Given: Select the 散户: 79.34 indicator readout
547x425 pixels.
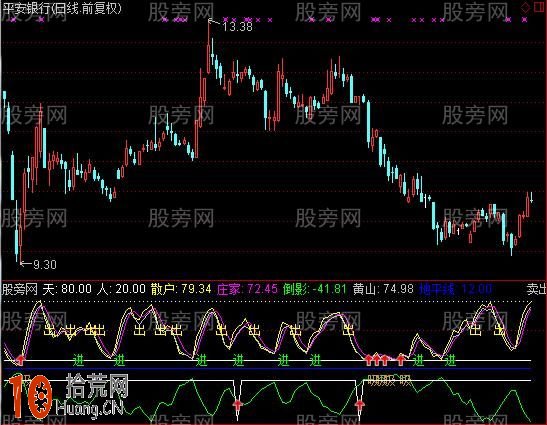Looking at the screenshot, I should click(181, 289).
